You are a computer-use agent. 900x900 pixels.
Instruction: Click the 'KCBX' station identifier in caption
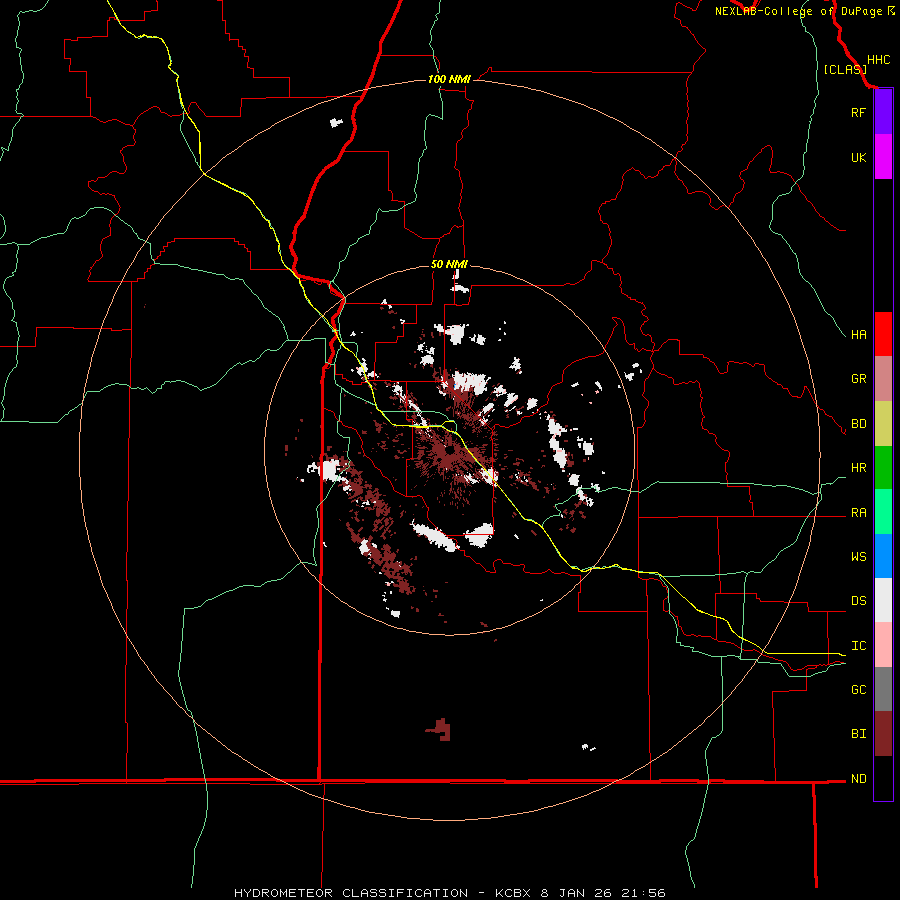click(513, 893)
